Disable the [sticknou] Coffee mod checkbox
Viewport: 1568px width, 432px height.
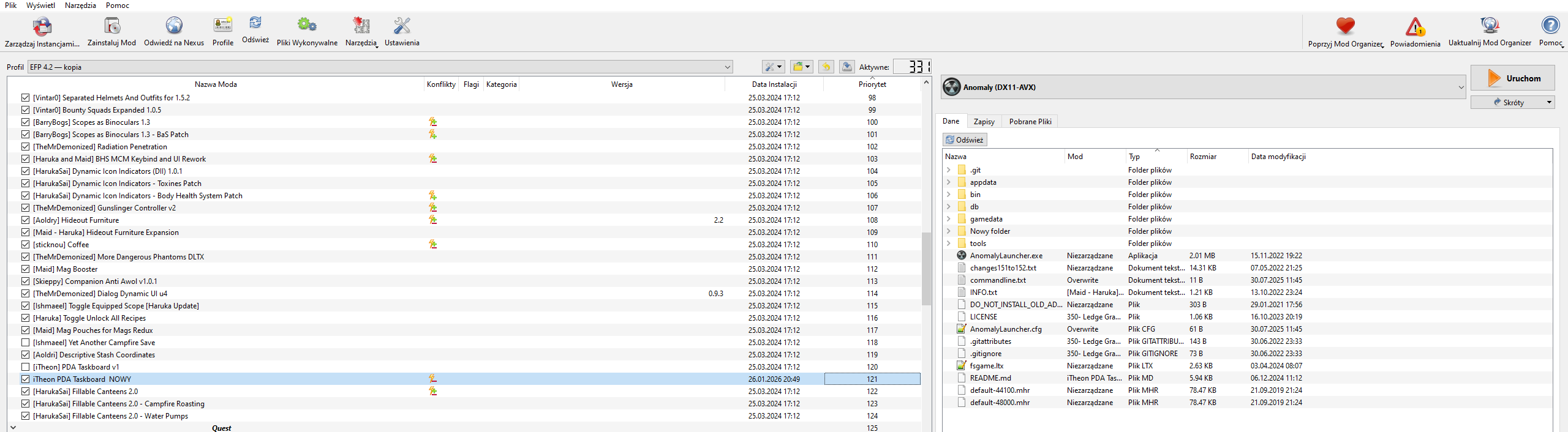25,245
